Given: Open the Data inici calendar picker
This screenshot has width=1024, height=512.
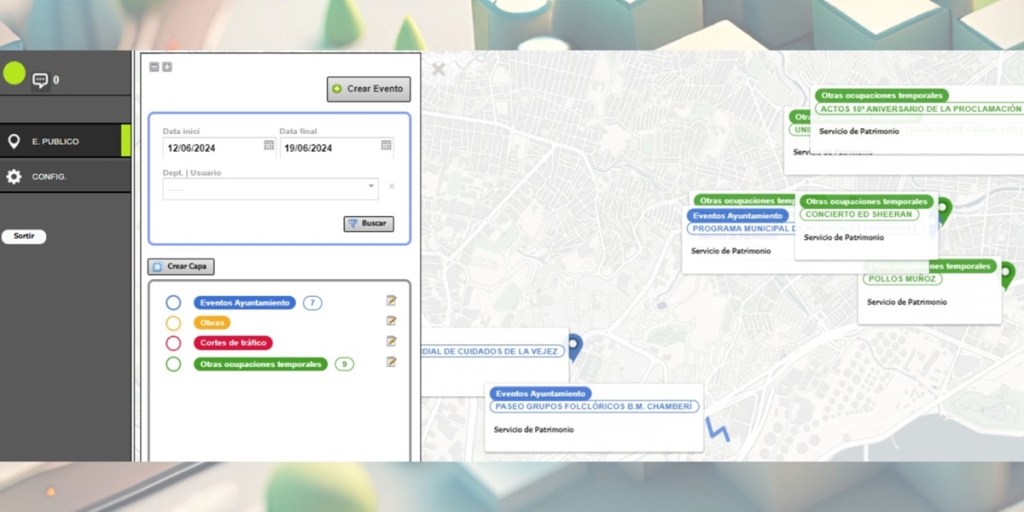Looking at the screenshot, I should point(269,146).
